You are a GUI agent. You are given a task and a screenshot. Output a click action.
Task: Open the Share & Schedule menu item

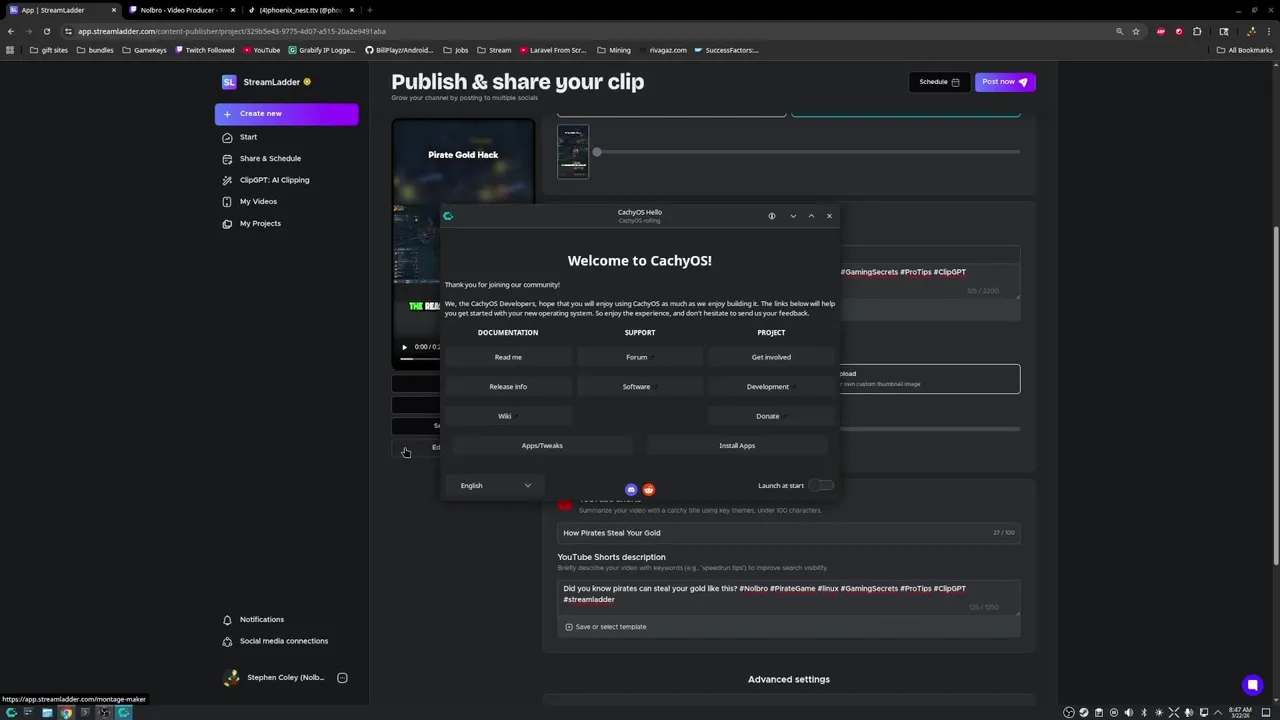[270, 159]
